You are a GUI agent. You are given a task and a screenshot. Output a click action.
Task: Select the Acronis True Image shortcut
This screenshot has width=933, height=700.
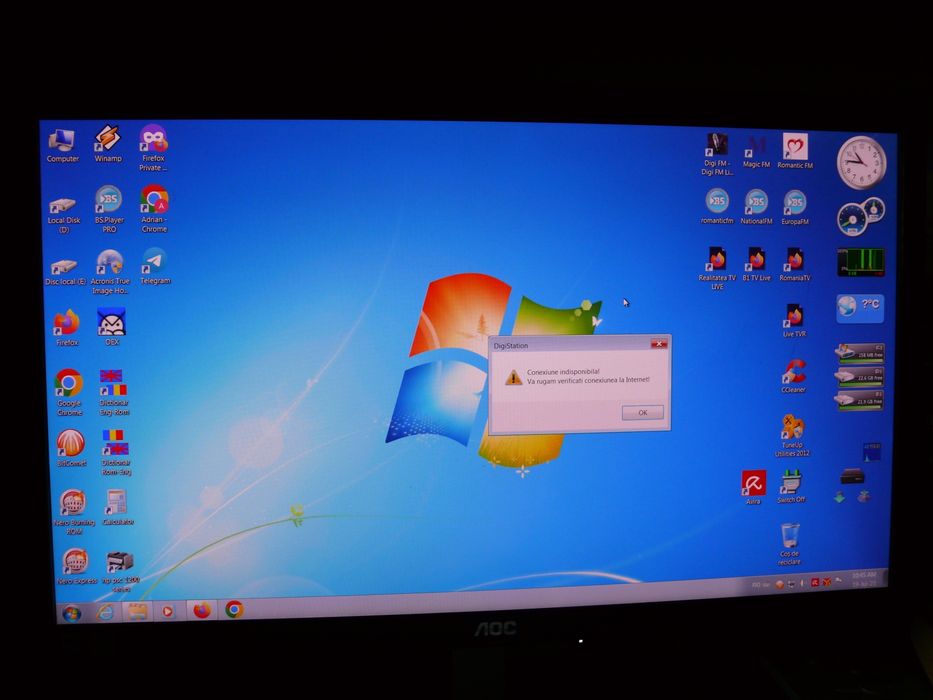(x=110, y=272)
